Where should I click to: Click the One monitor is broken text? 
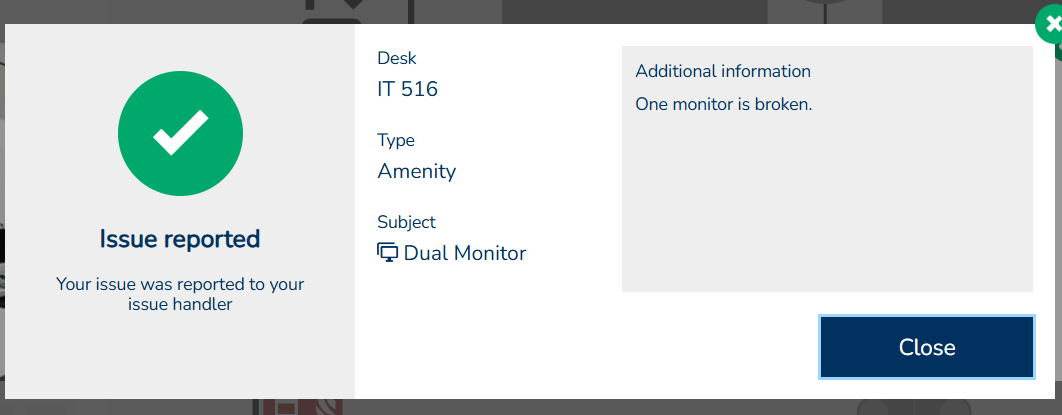(724, 104)
